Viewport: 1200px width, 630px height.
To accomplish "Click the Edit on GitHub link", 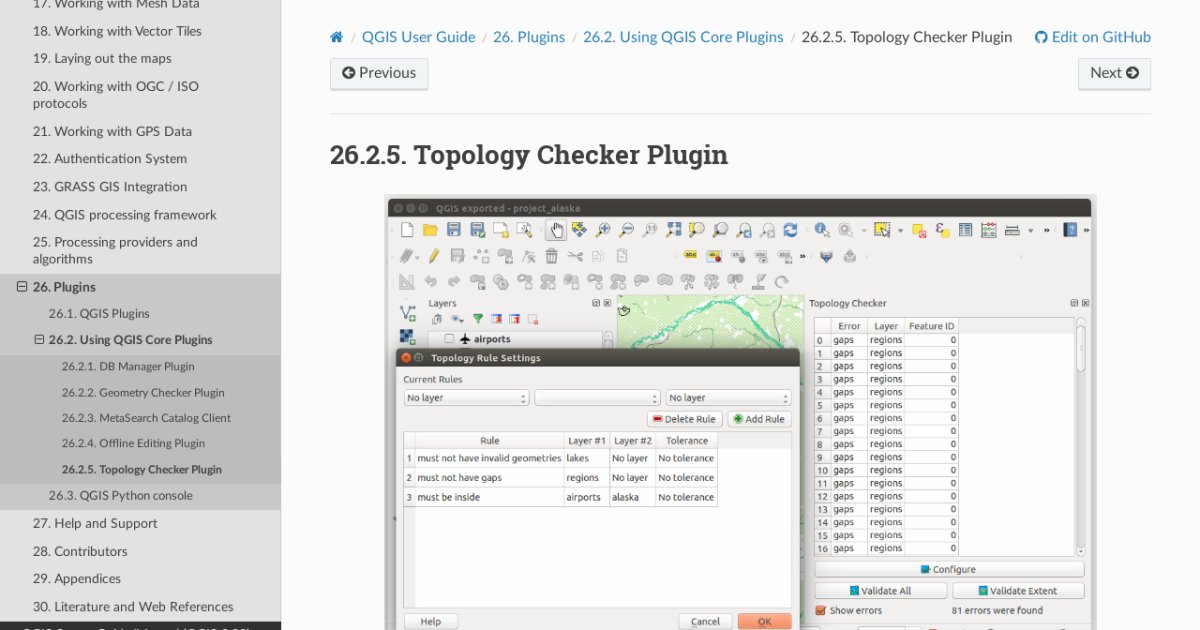I will [1092, 37].
